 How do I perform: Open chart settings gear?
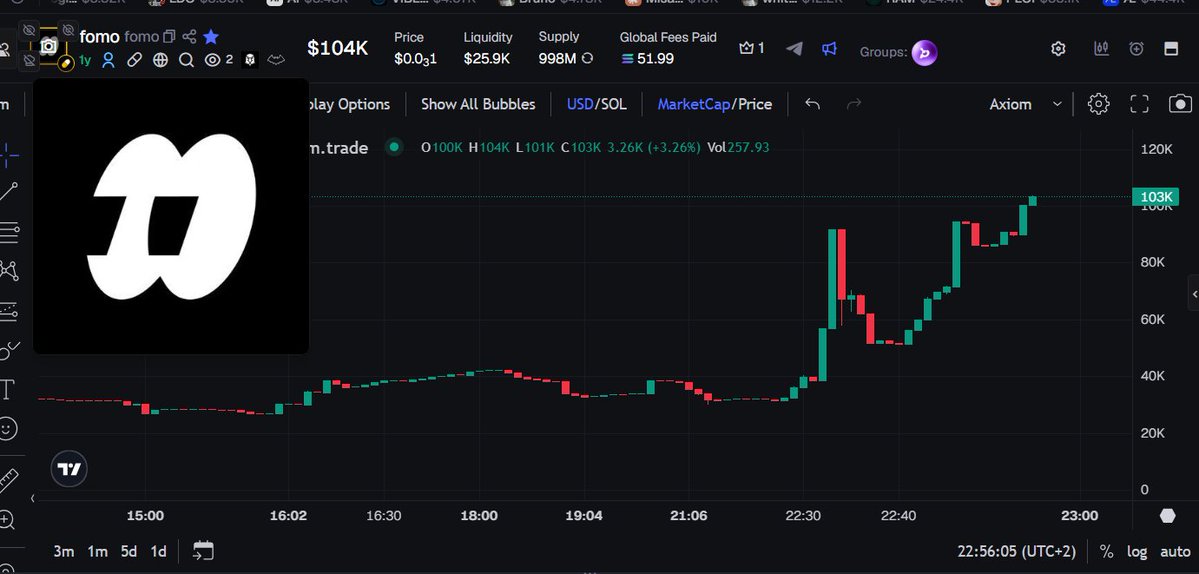1099,104
